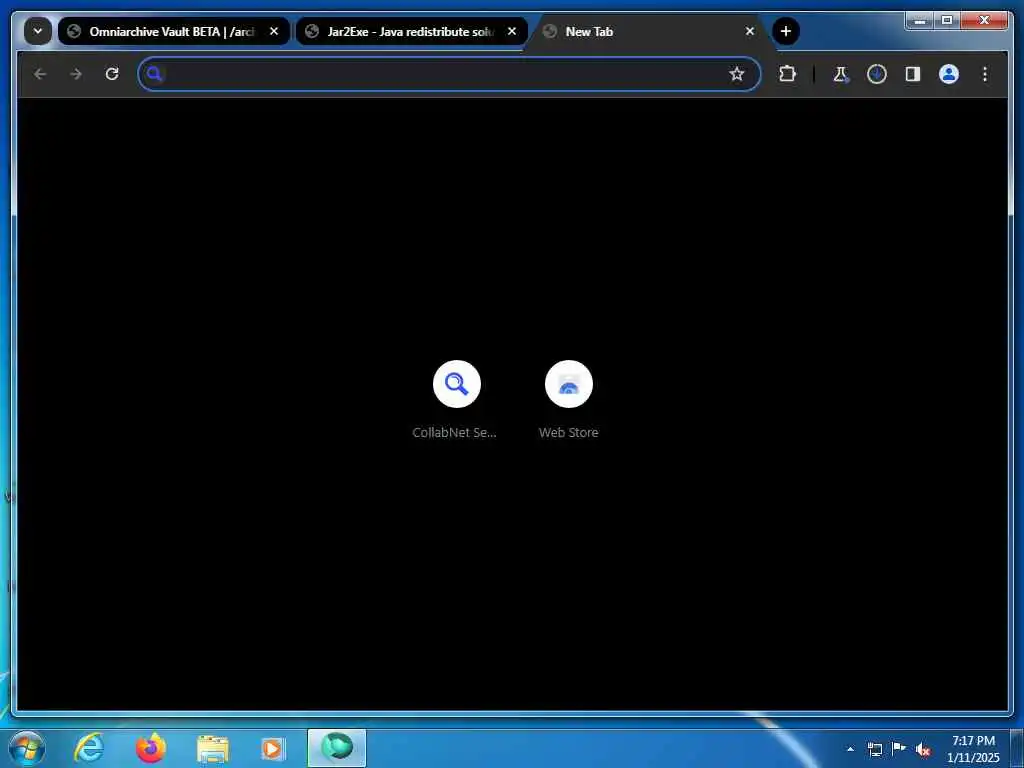This screenshot has height=768, width=1024.
Task: Open the Downloads icon in toolbar
Action: tap(876, 74)
